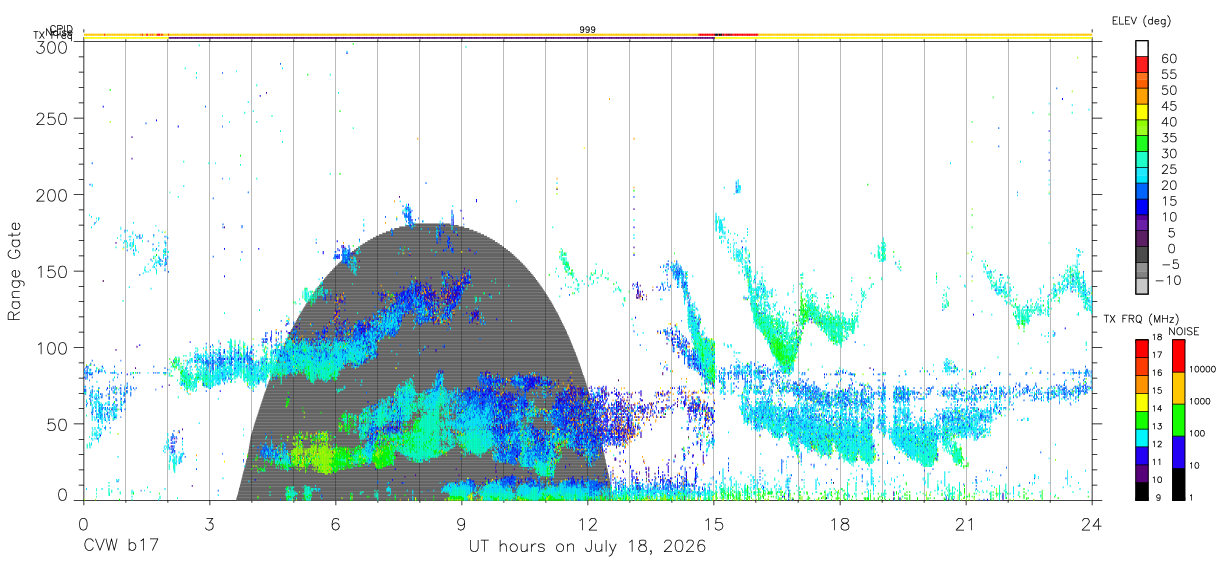Click the "UT hours on July 18, 2026" axis title
This screenshot has width=1228, height=567.
588,546
